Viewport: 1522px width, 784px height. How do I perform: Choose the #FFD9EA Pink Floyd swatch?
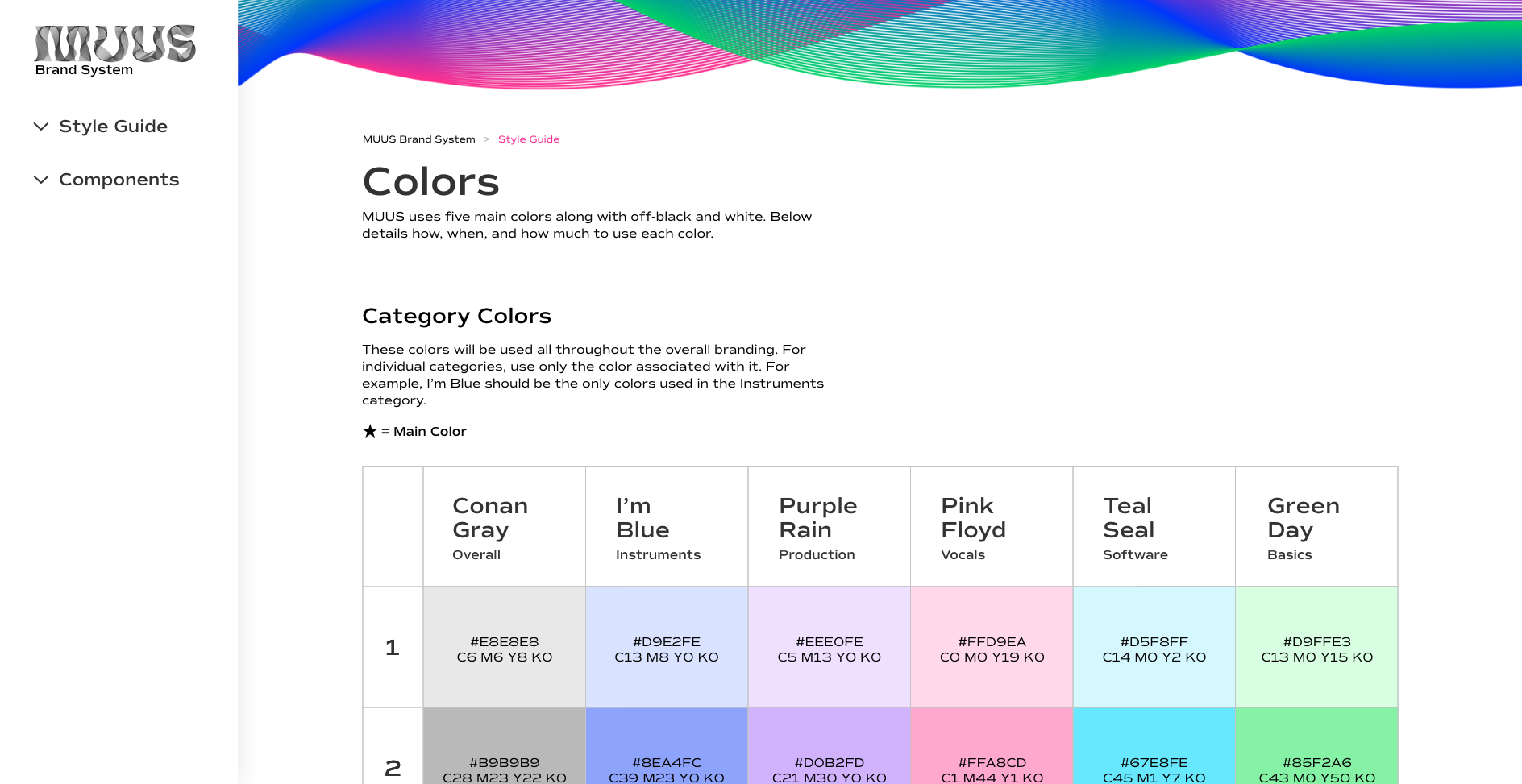992,647
